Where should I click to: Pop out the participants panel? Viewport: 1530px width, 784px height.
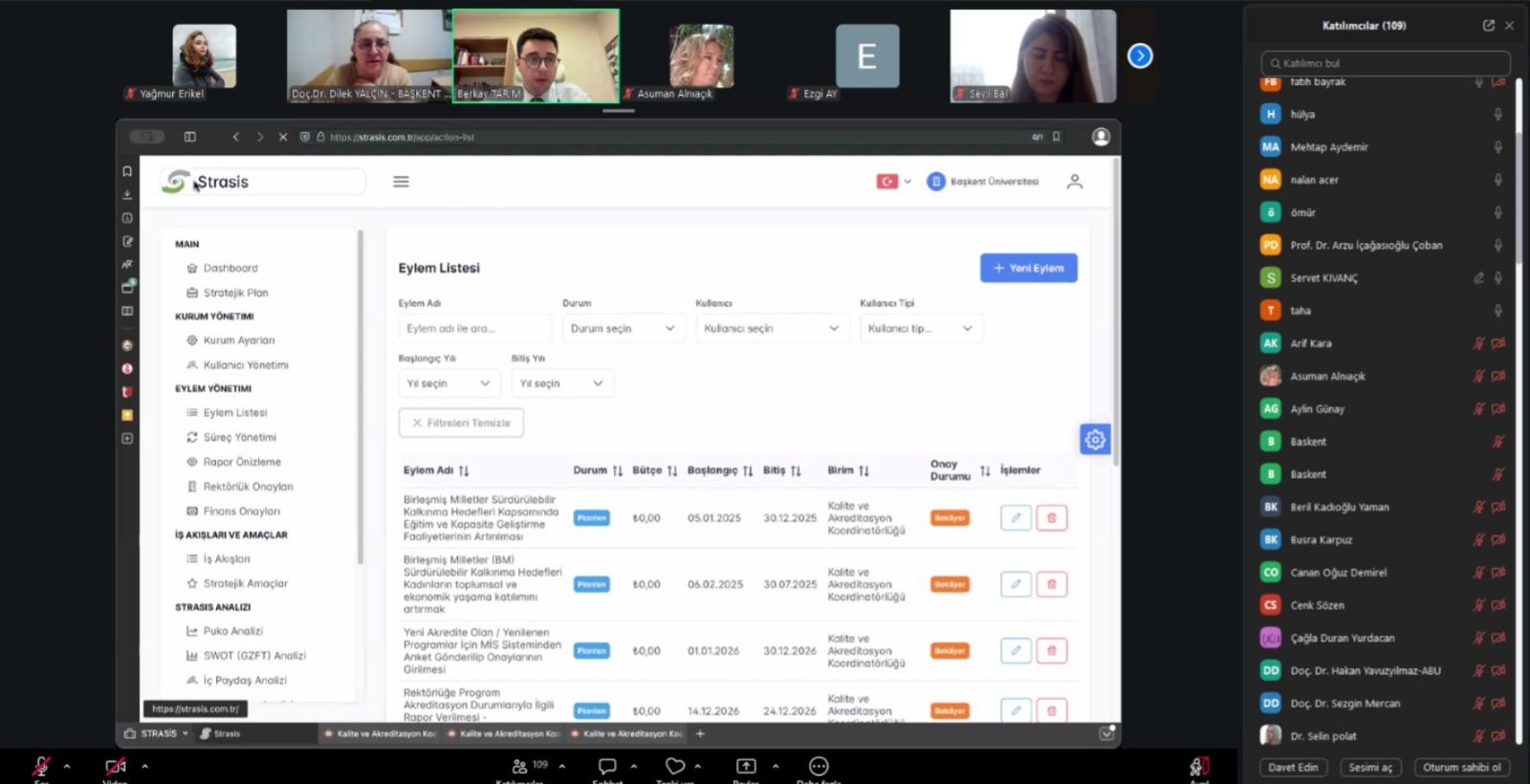(x=1488, y=26)
